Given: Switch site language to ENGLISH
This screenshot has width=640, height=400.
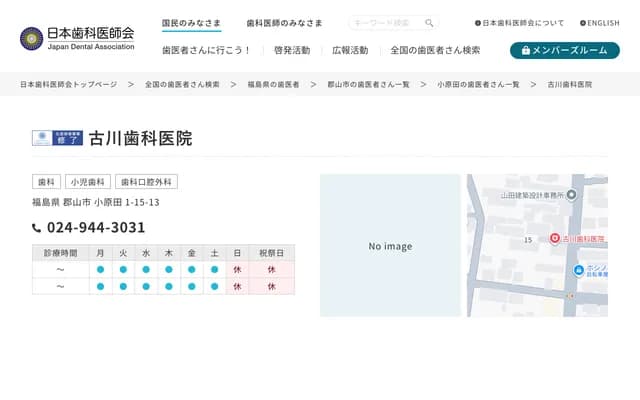Looking at the screenshot, I should (599, 23).
